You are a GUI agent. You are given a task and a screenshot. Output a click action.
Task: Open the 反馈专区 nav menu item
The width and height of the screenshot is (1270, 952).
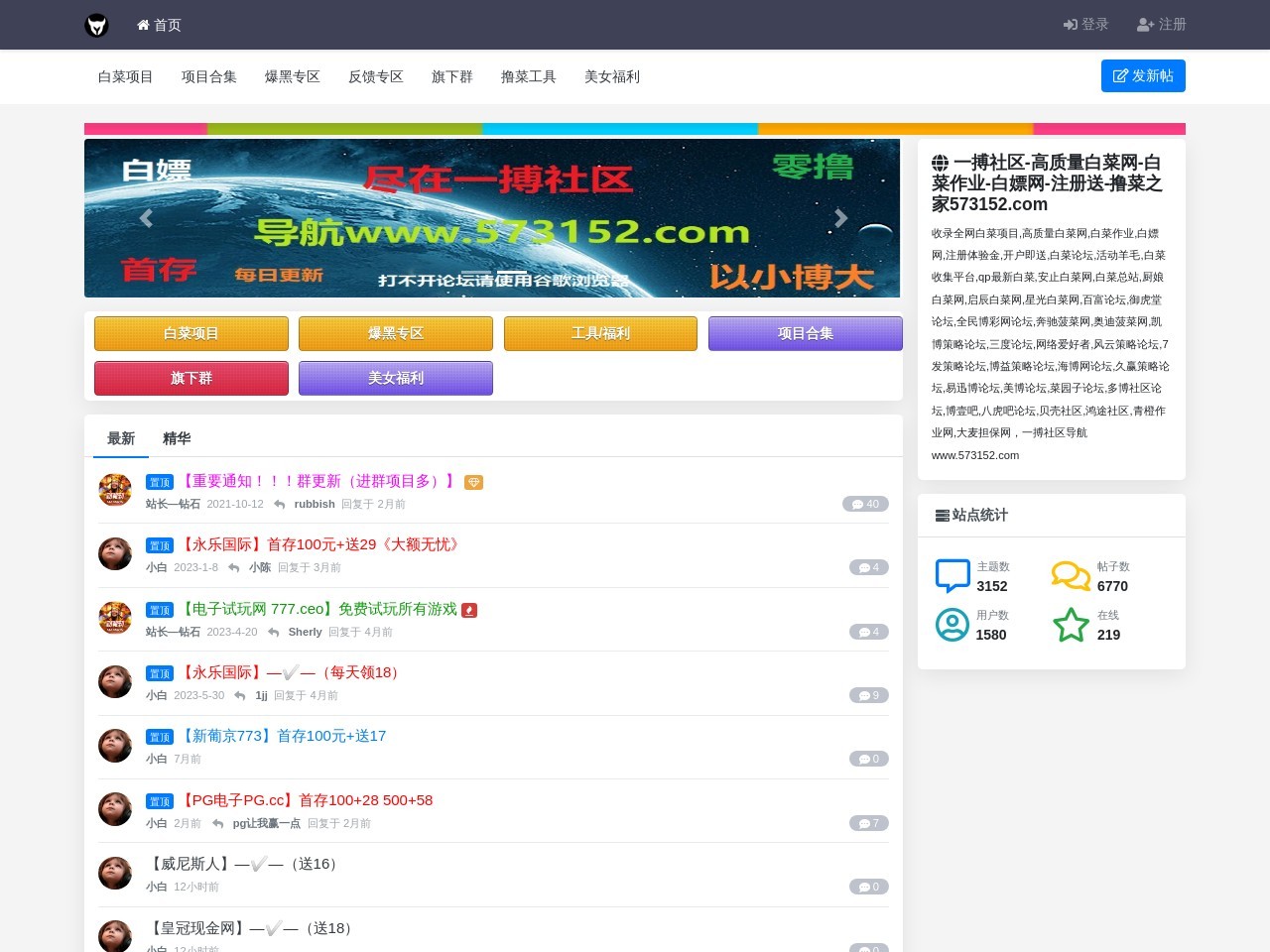click(376, 76)
